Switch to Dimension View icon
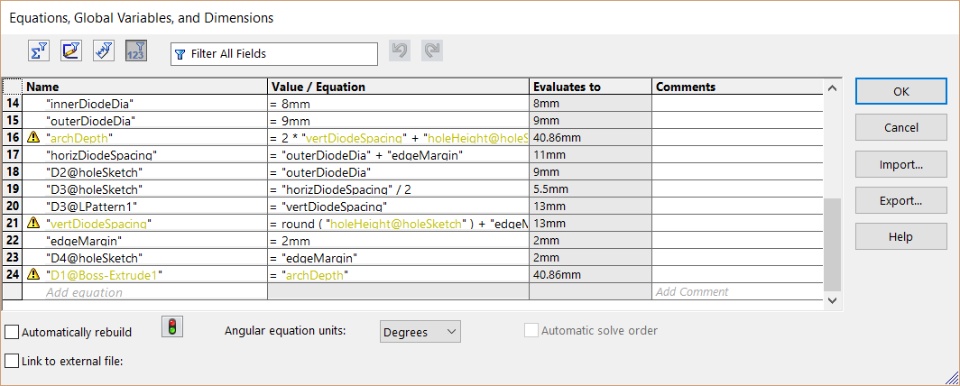The height and width of the screenshot is (386, 960). click(104, 51)
